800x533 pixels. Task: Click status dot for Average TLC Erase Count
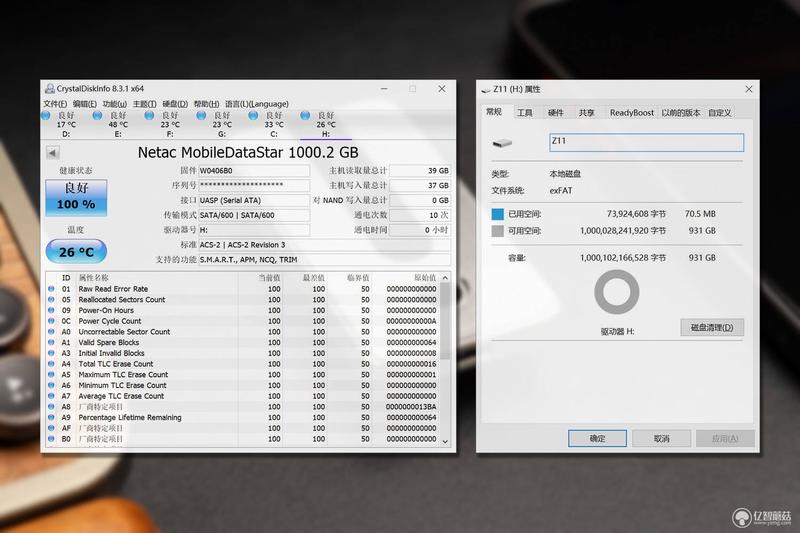coord(51,396)
